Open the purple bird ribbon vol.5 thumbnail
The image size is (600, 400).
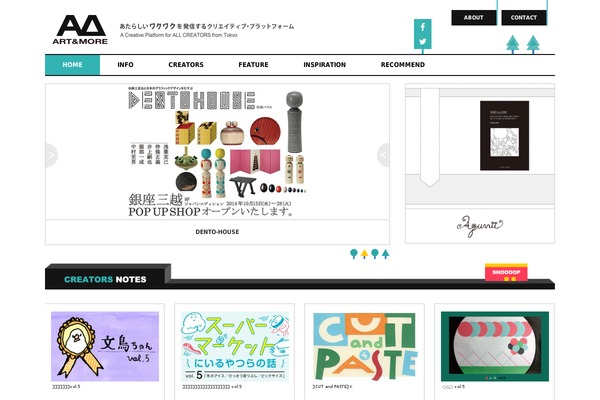(105, 346)
